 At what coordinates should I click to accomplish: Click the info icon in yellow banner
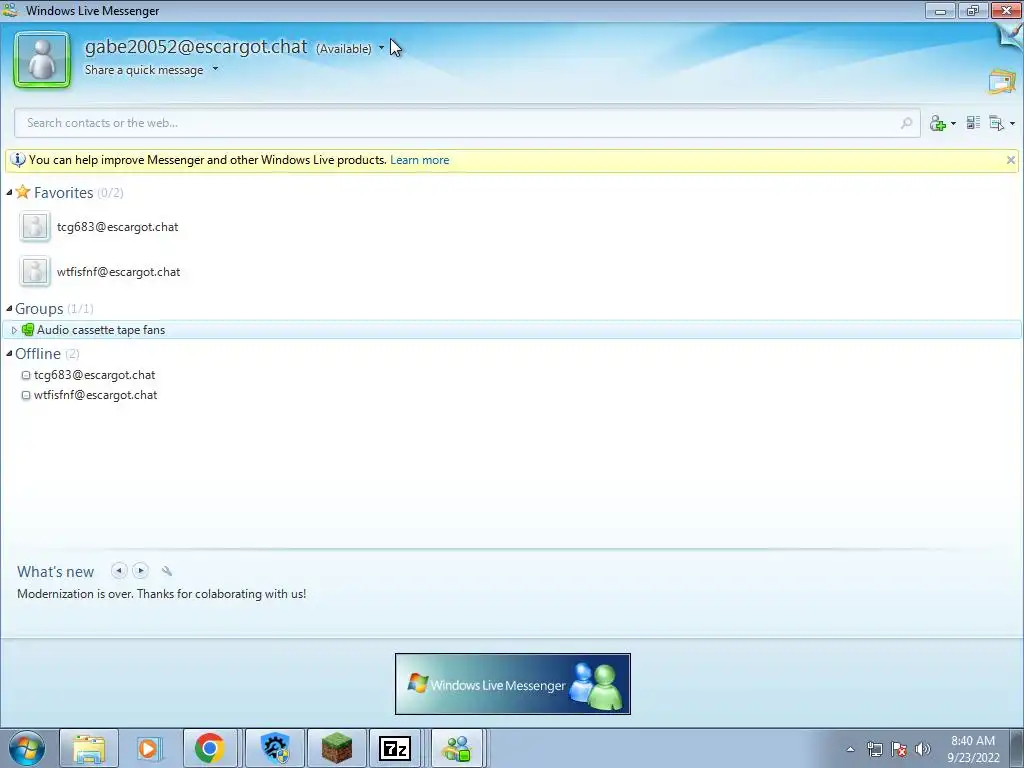pos(18,160)
